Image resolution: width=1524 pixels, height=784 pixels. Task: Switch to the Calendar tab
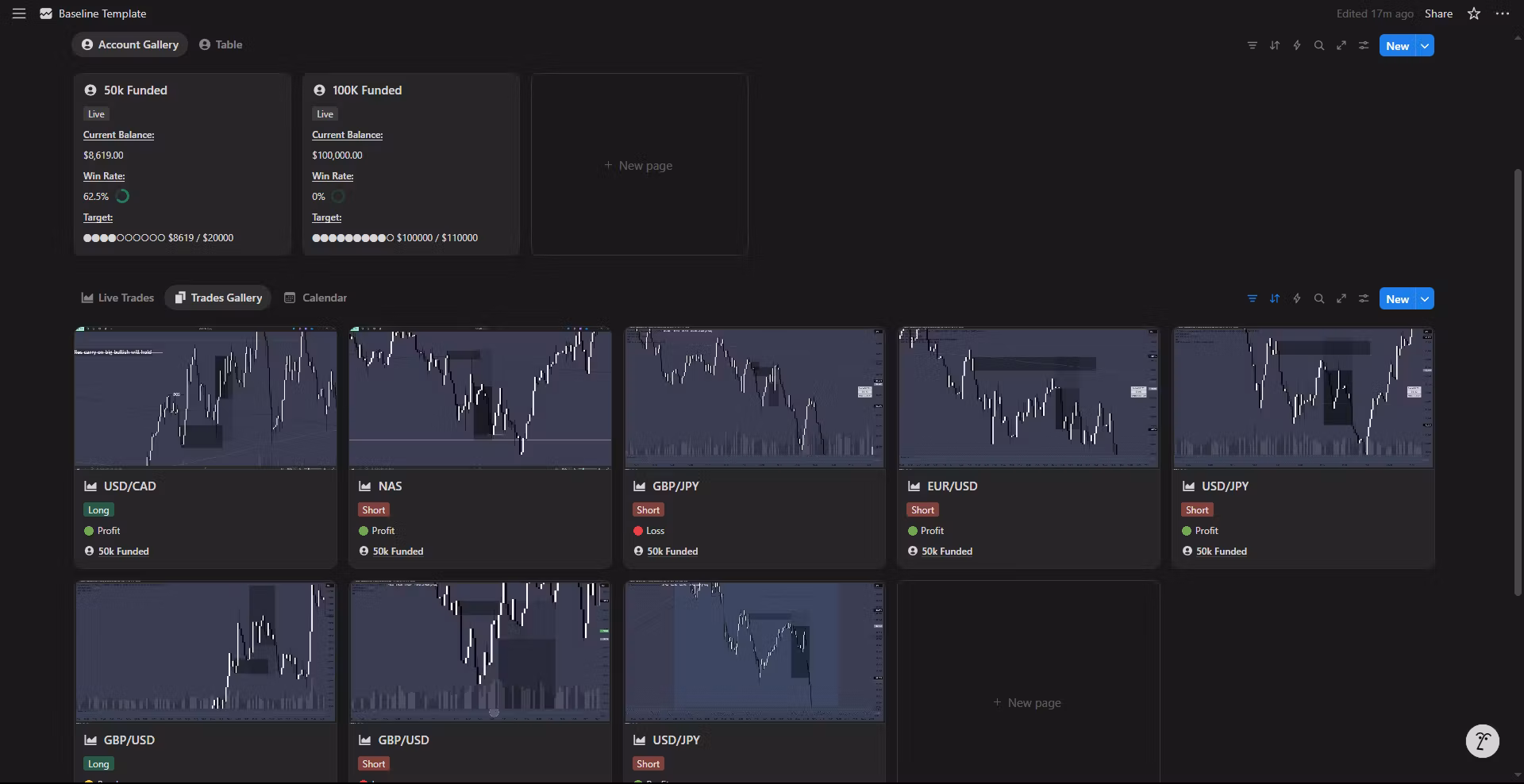[x=316, y=298]
